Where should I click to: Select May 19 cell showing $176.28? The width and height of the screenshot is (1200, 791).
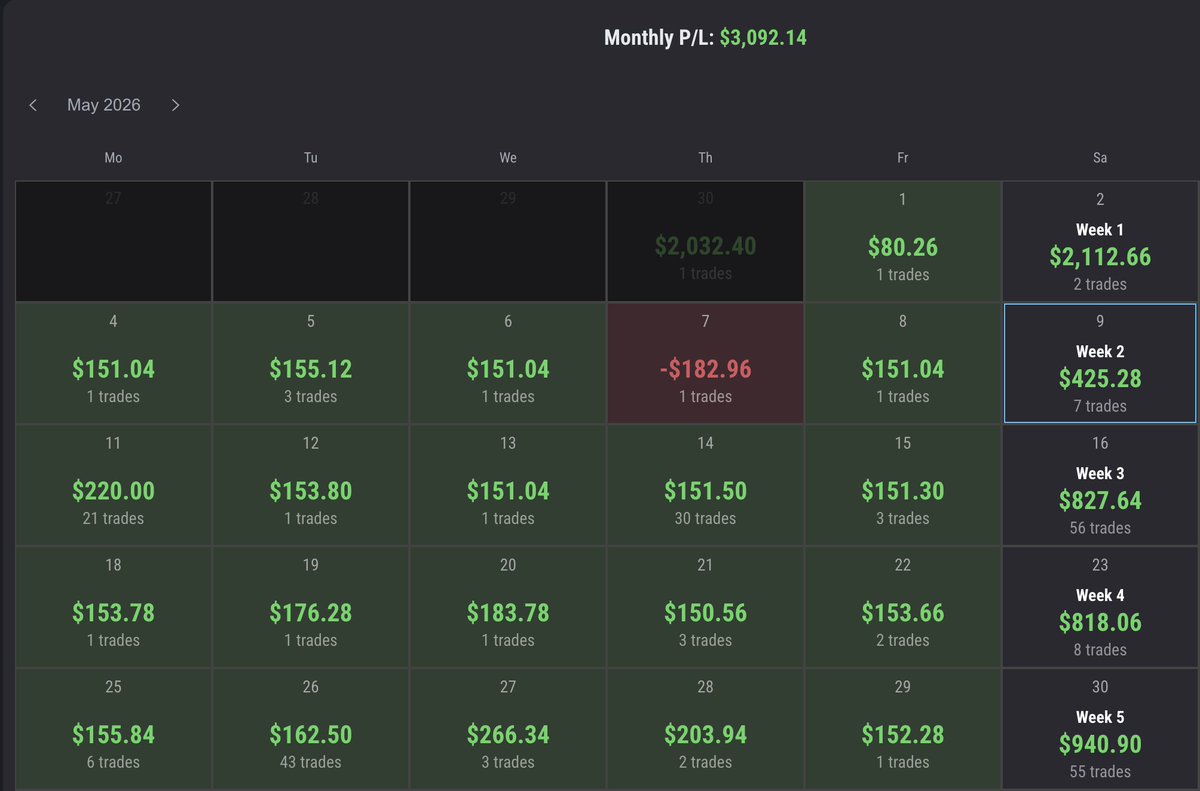[310, 607]
